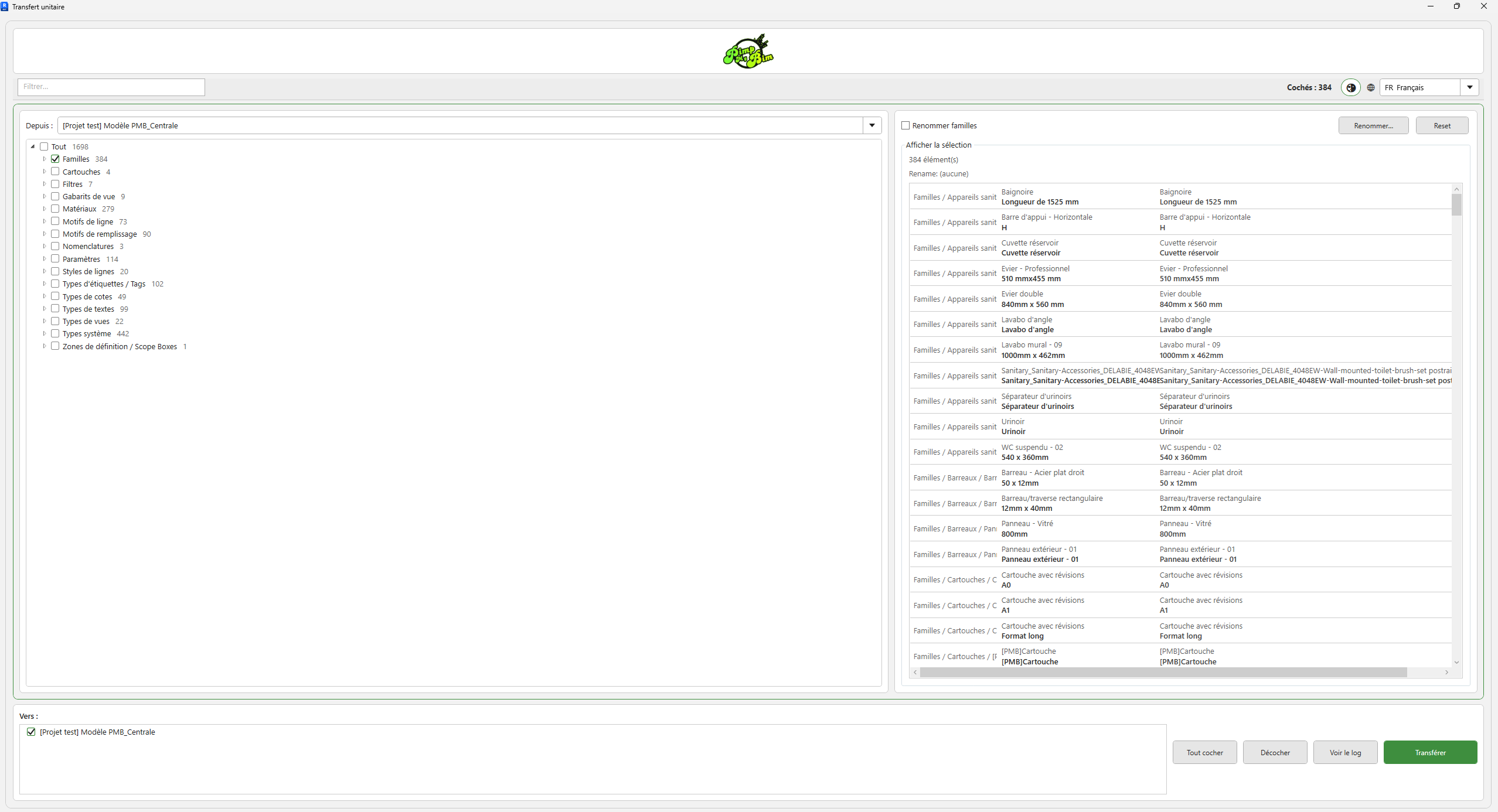Viewport: 1498px width, 812px height.
Task: Select the Barreau - Acier plat droit row
Action: (1180, 477)
